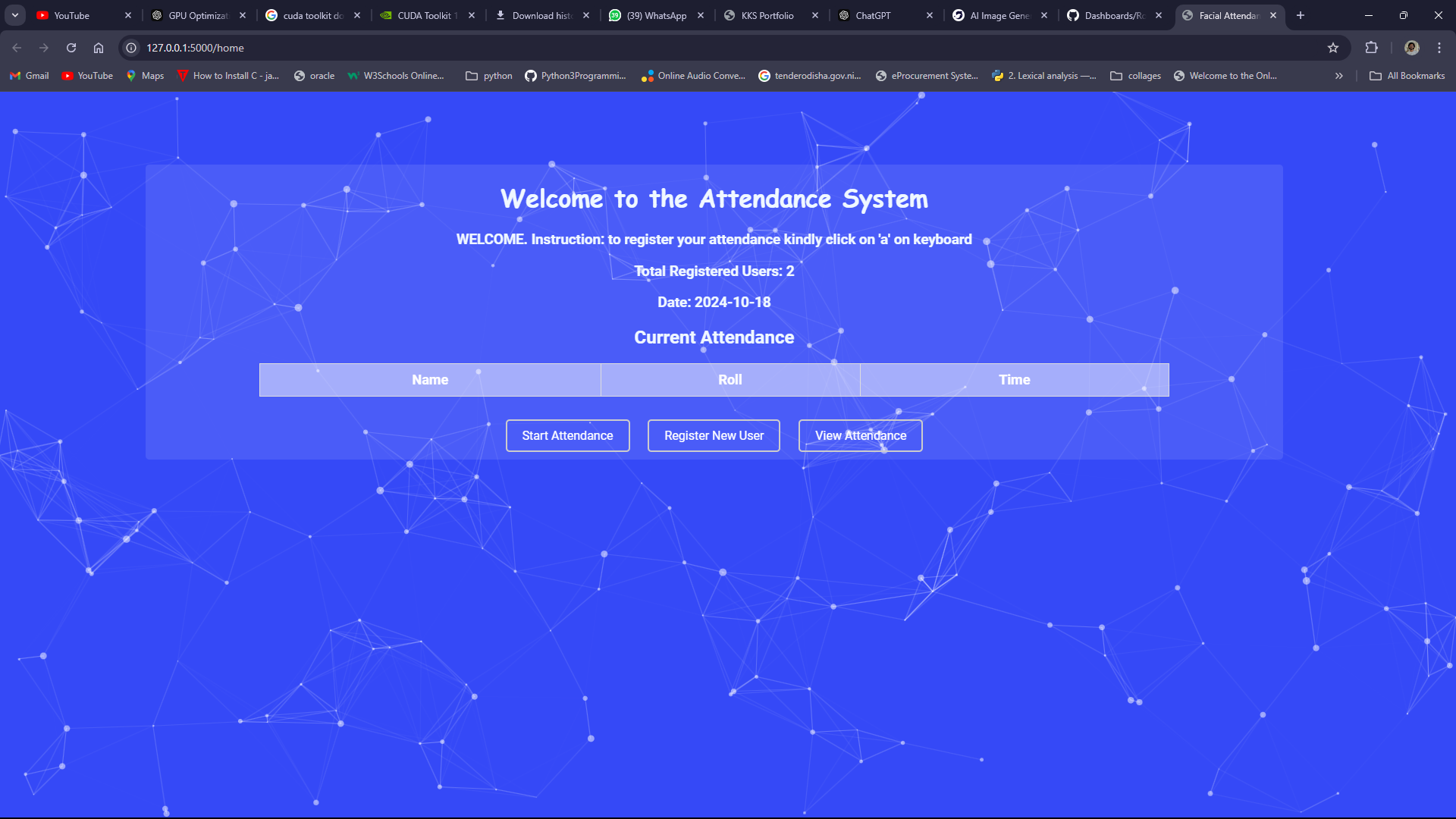The image size is (1456, 819).
Task: Switch to Download history tab
Action: tap(542, 15)
